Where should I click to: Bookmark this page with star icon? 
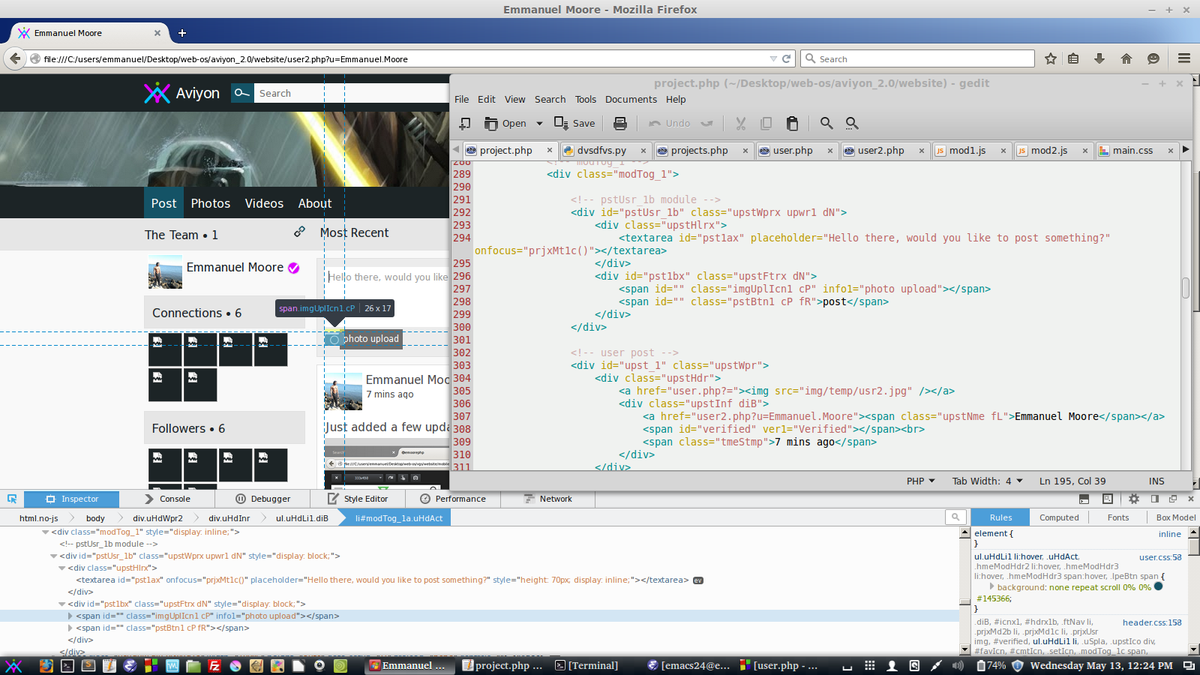[x=1051, y=59]
